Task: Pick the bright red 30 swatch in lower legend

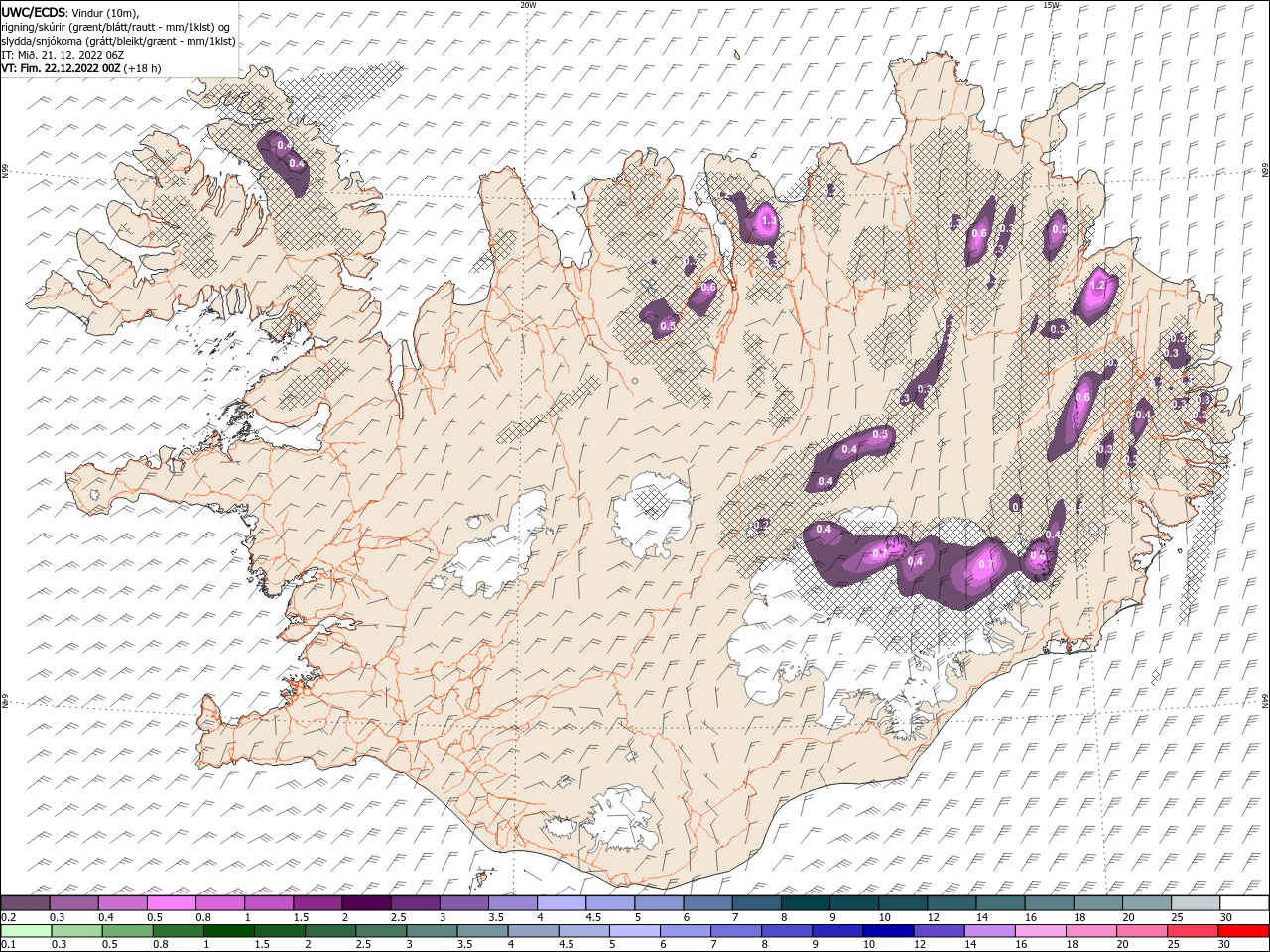Action: click(1242, 931)
